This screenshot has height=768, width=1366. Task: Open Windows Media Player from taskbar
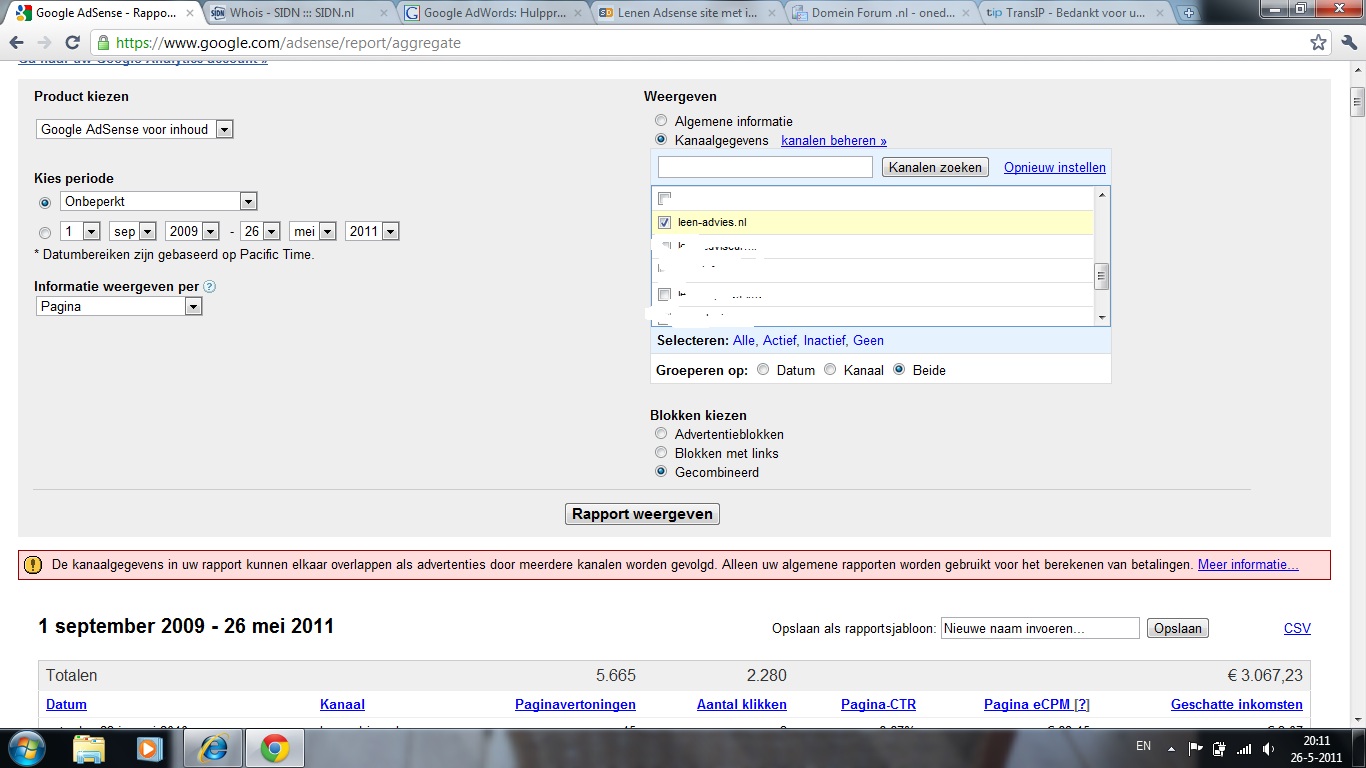(149, 748)
